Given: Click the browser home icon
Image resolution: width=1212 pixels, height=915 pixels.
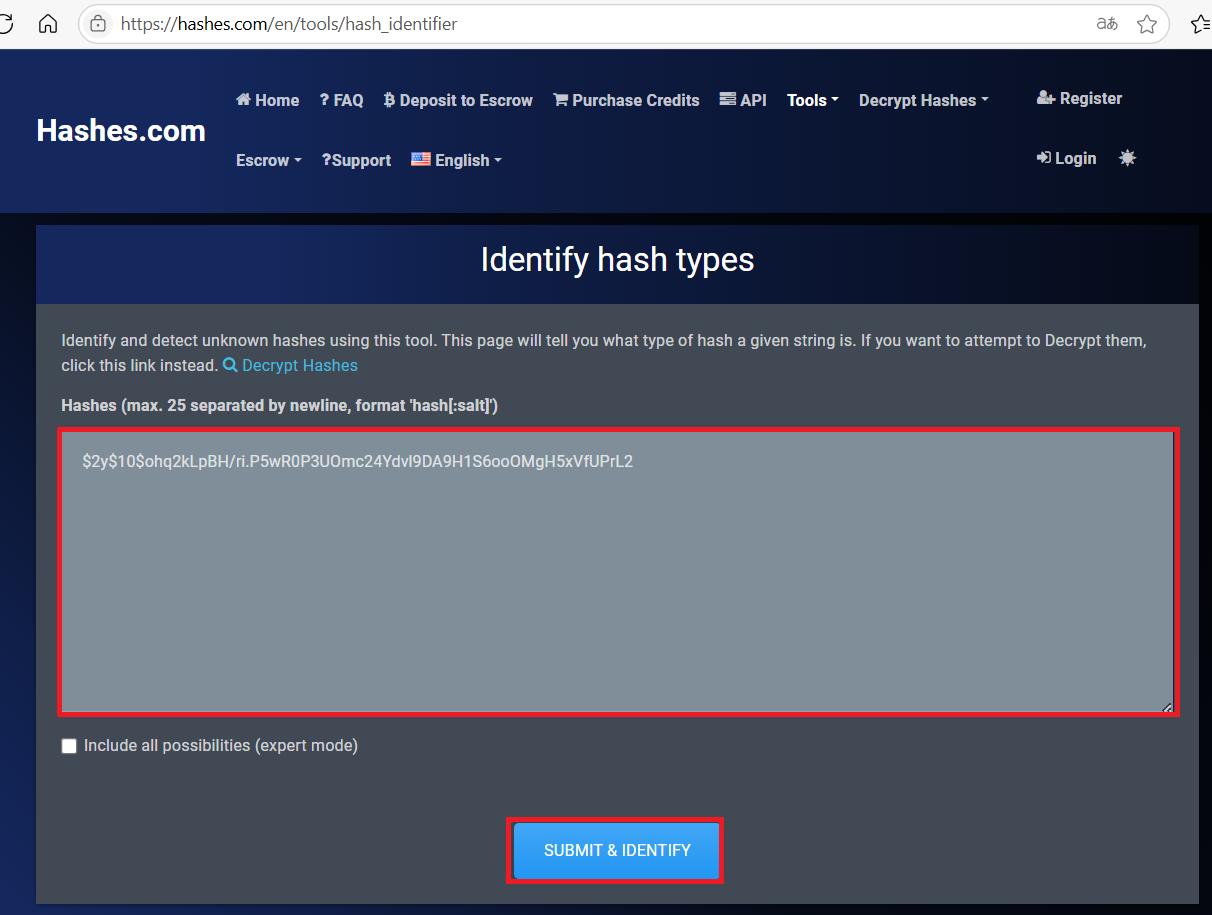Looking at the screenshot, I should (47, 24).
